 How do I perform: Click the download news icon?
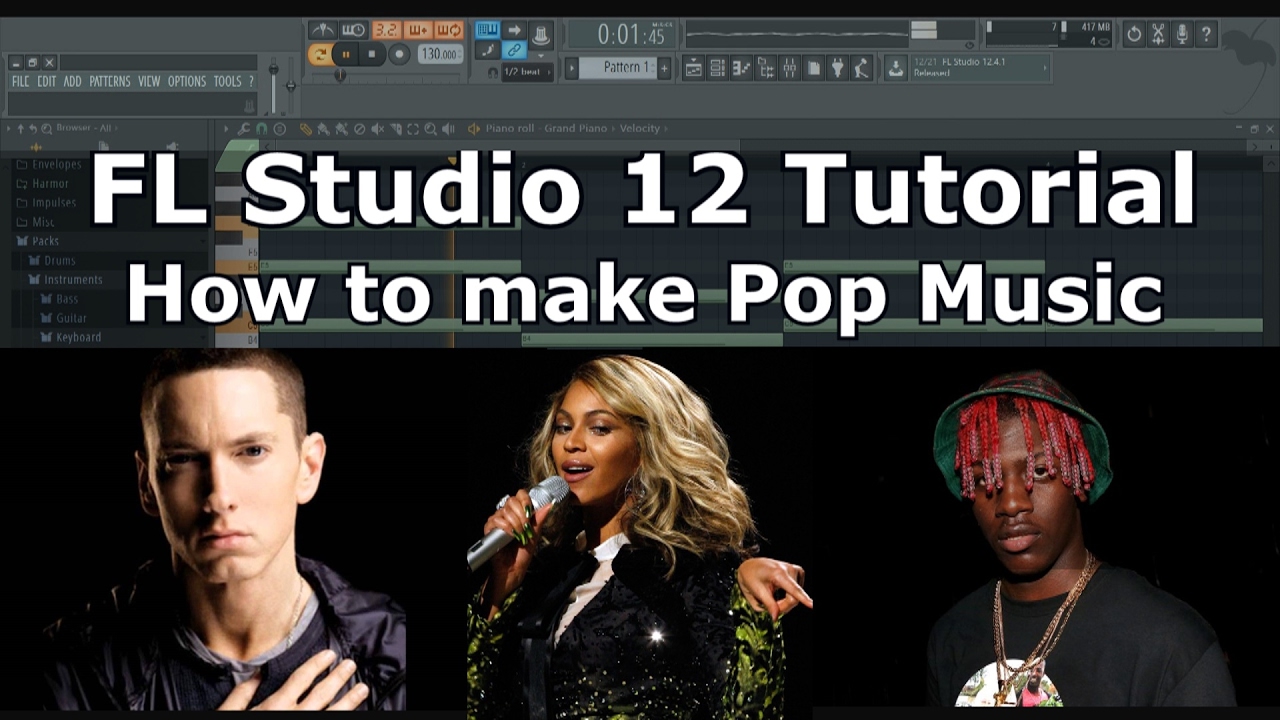pos(895,67)
